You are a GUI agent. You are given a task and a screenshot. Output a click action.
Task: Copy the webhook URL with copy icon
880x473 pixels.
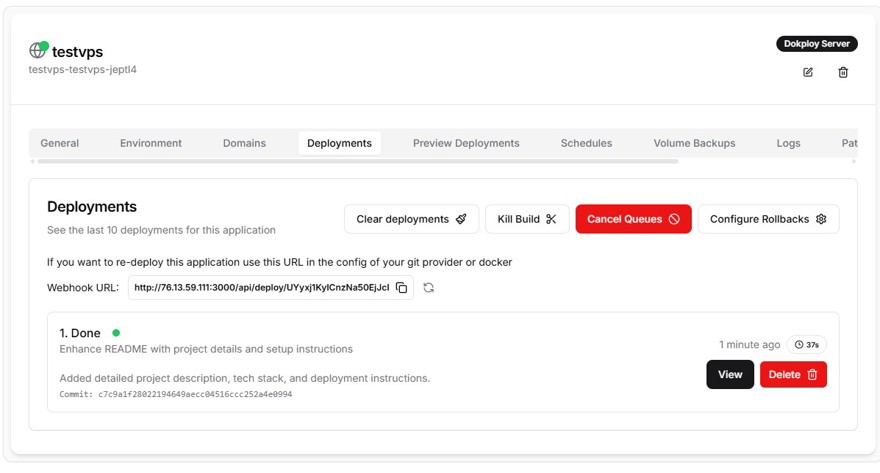click(401, 288)
